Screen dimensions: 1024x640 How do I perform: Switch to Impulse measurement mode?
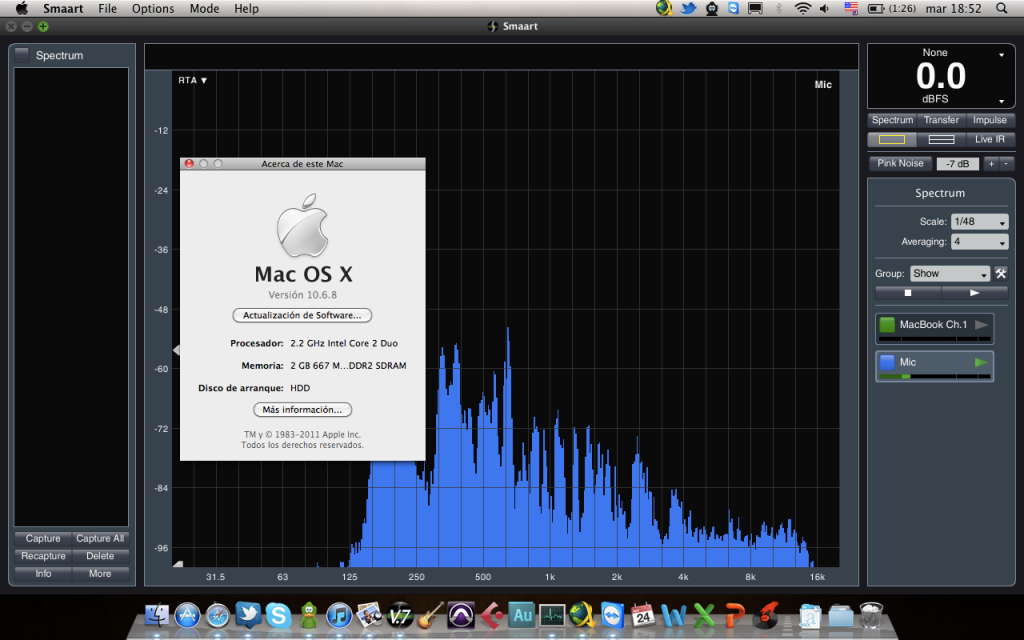pyautogui.click(x=990, y=120)
